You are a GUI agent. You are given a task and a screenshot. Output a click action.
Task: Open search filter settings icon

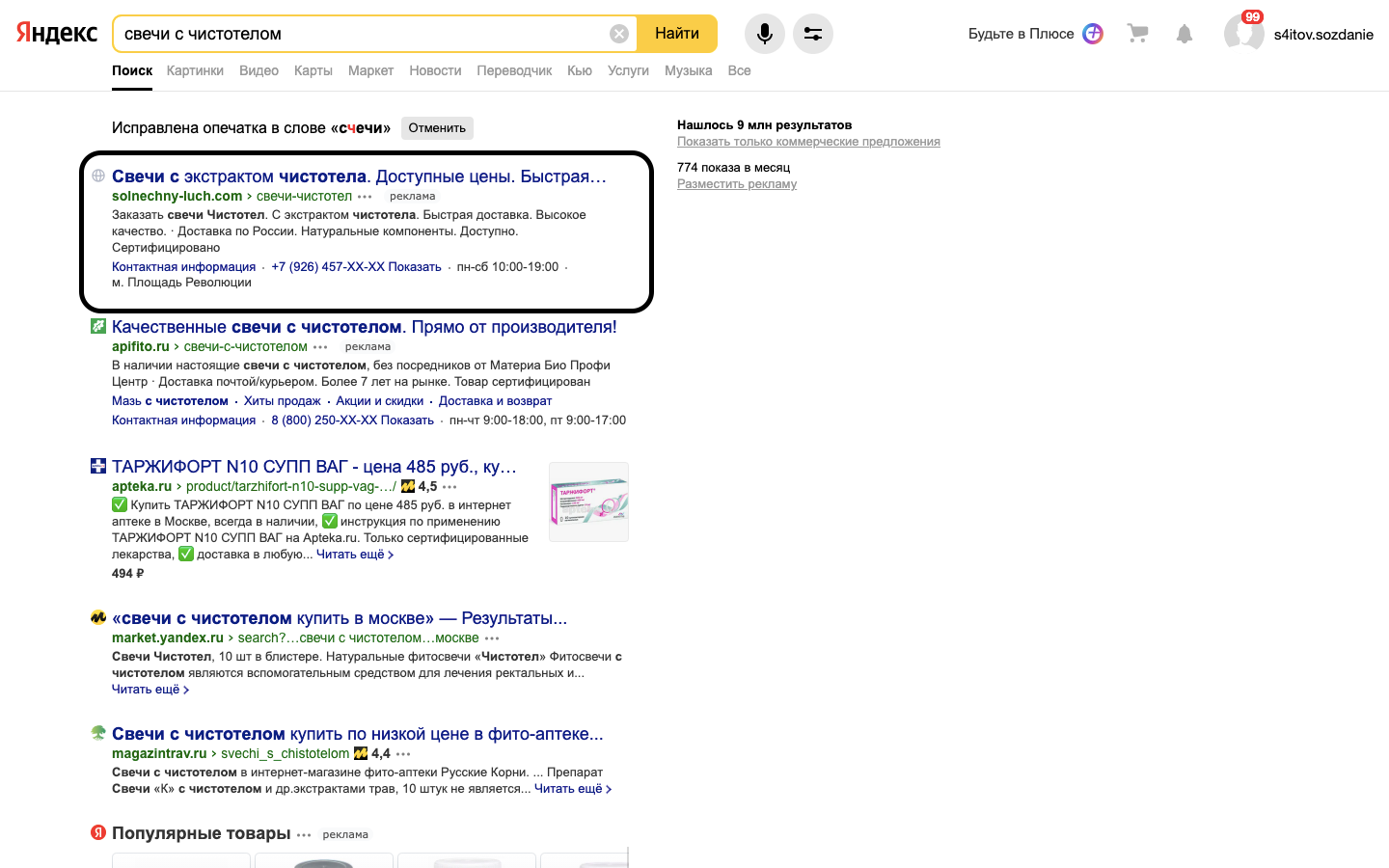tap(813, 34)
